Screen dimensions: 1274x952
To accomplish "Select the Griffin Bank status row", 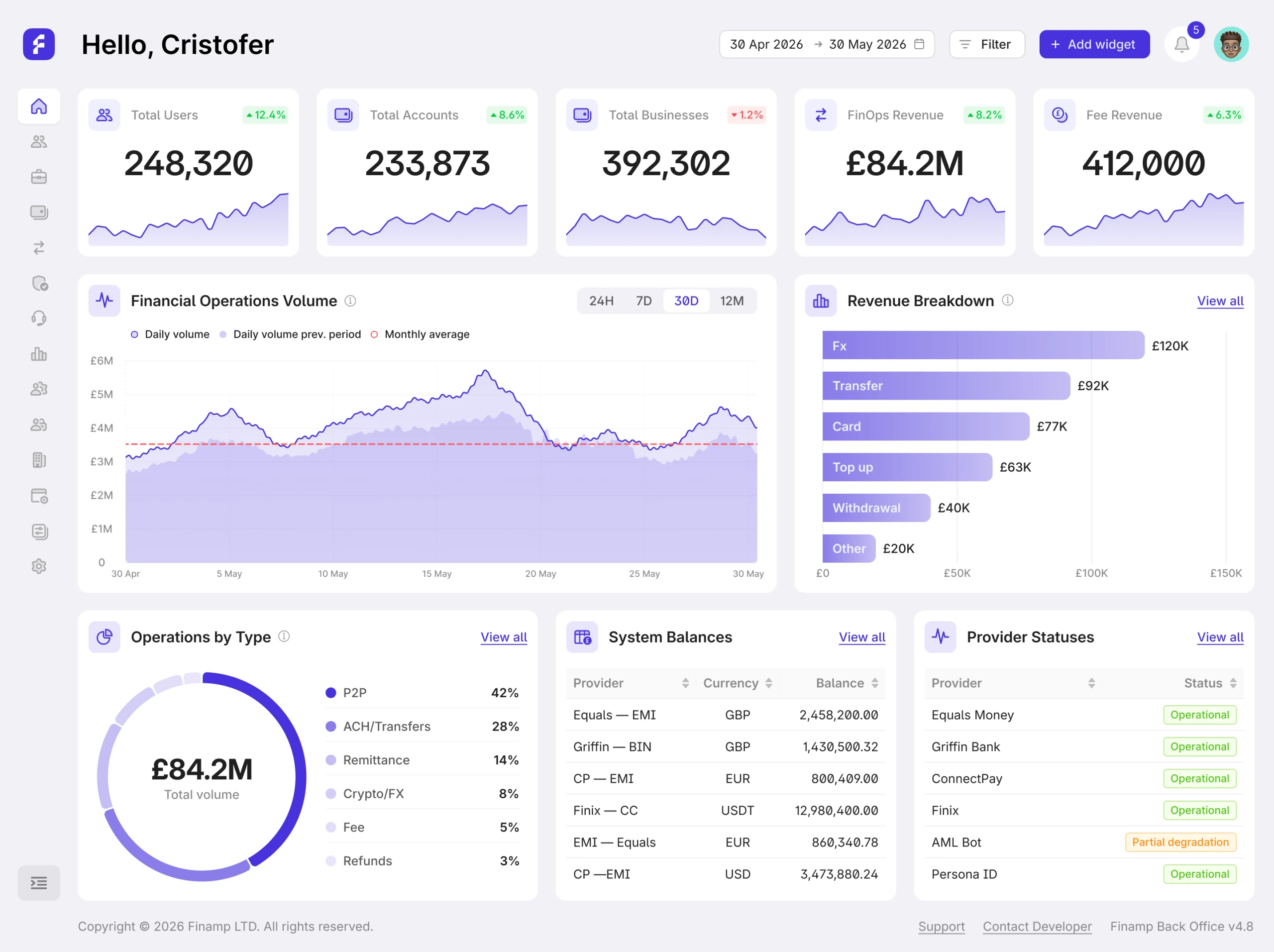I will click(1084, 747).
